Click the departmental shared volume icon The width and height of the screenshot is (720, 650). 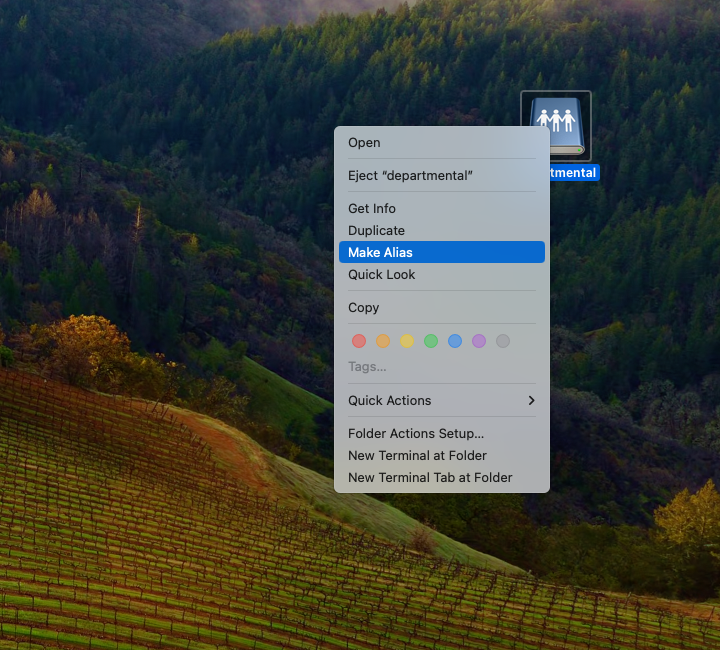[x=556, y=125]
